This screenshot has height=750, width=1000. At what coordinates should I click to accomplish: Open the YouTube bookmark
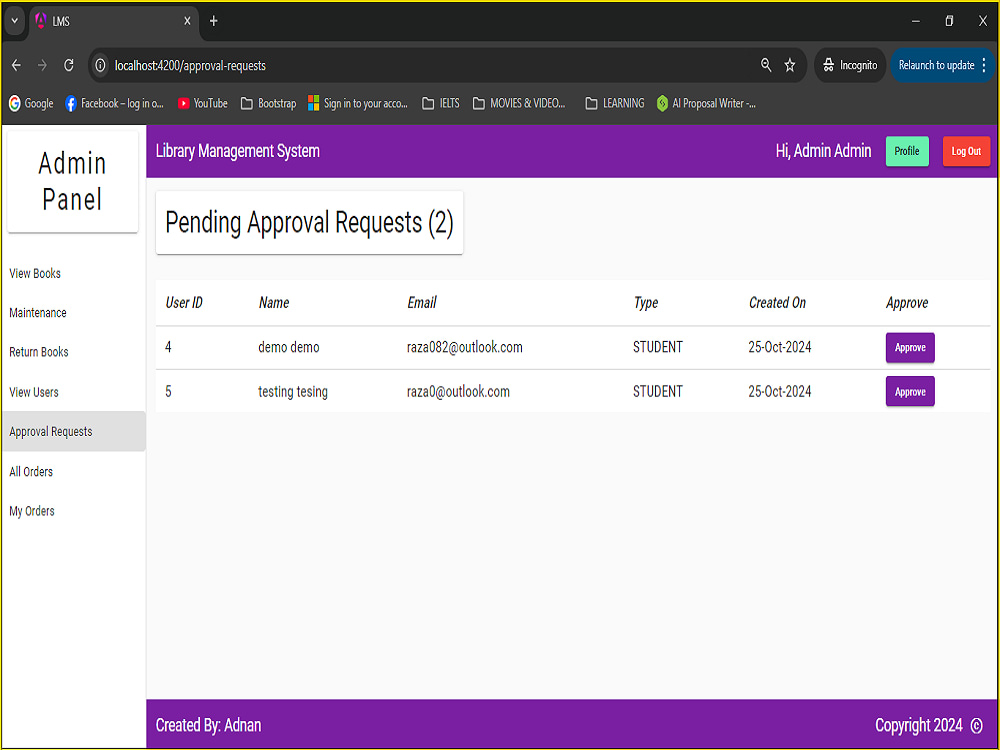click(202, 103)
